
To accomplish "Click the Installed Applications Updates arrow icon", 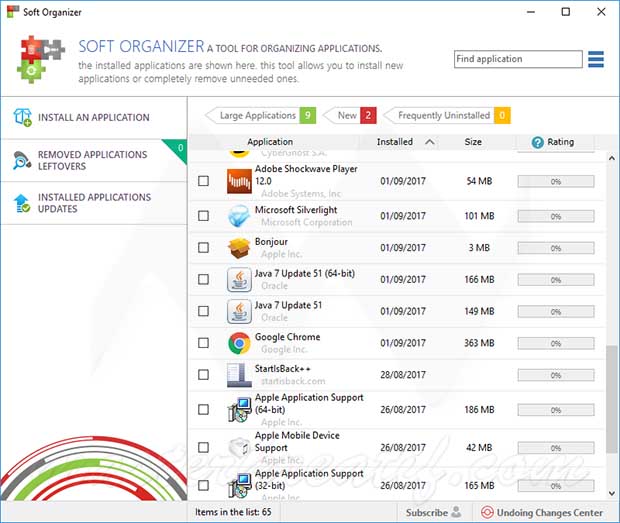I will point(22,203).
